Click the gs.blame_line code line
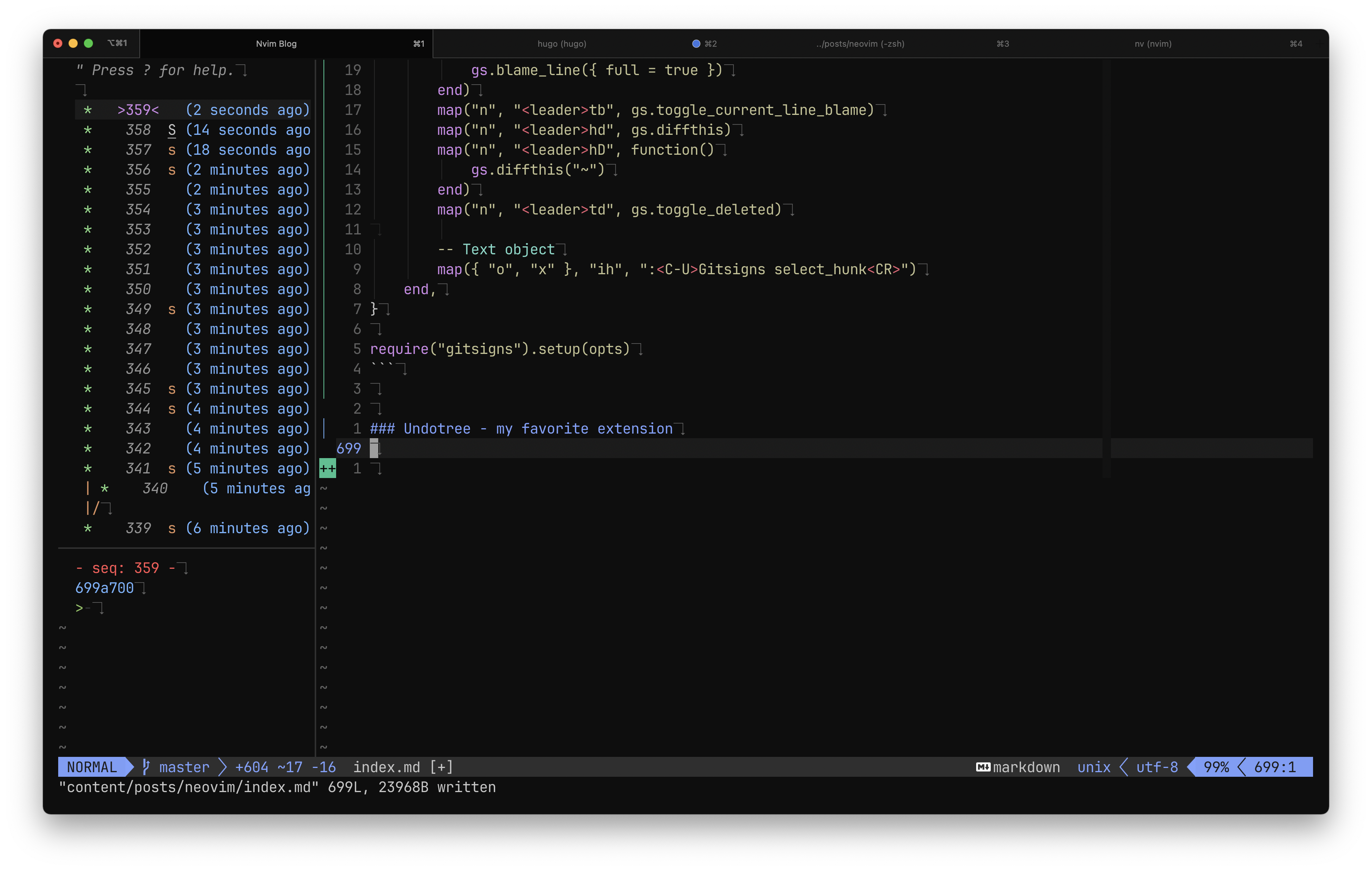This screenshot has width=1372, height=871. (x=596, y=70)
